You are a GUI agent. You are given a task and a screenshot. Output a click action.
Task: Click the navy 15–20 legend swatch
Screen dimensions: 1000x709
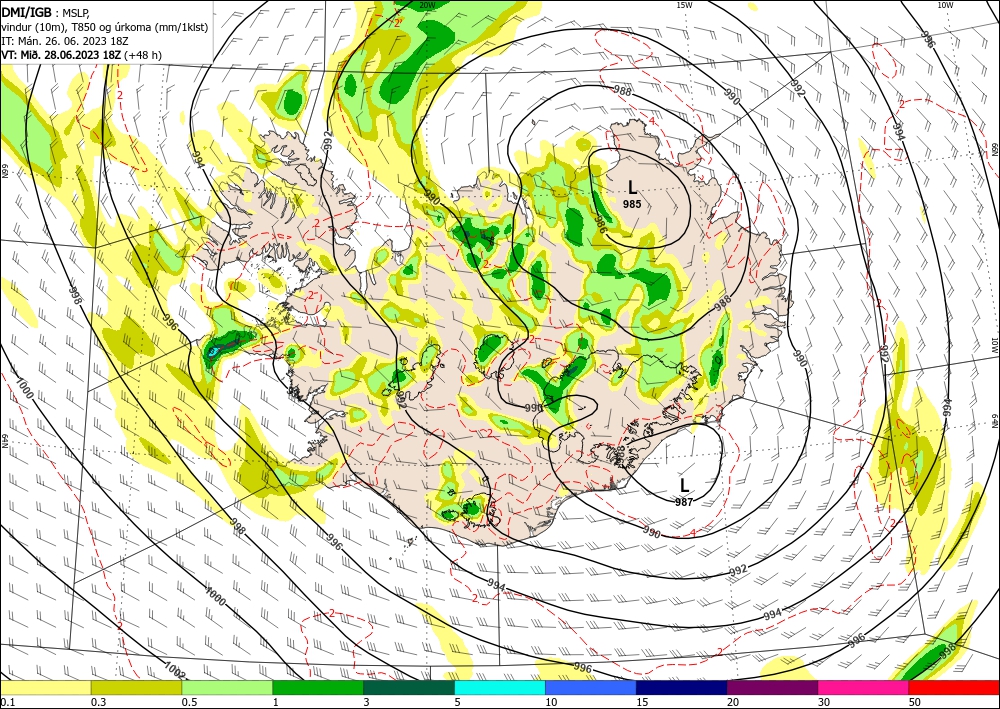tap(681, 687)
